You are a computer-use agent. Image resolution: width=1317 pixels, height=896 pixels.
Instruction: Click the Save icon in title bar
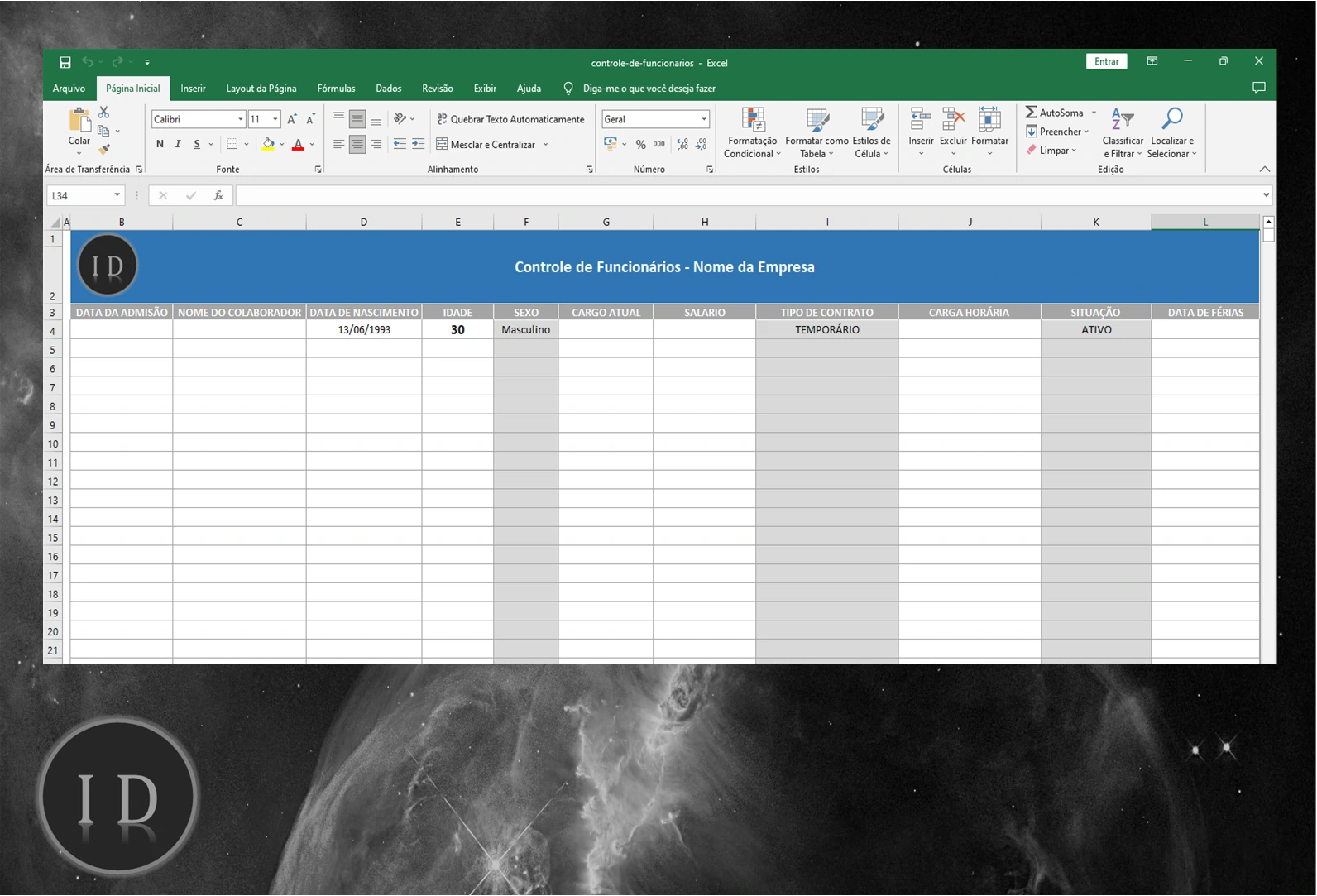65,62
